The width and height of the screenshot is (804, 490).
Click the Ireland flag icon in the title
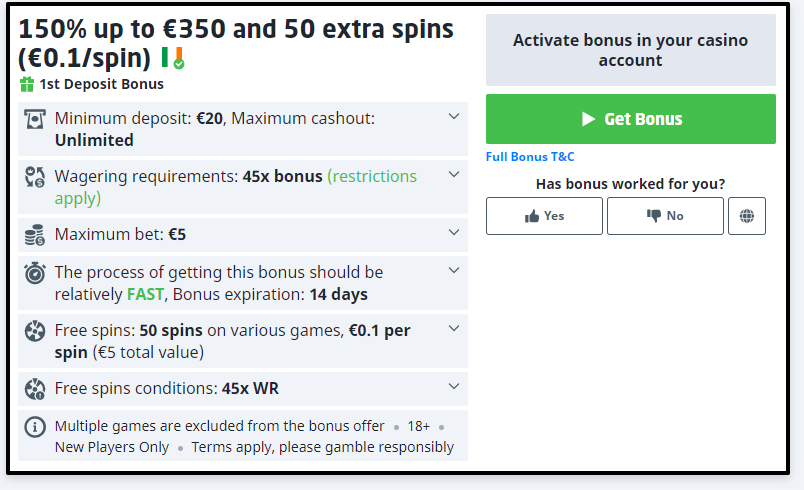click(171, 57)
